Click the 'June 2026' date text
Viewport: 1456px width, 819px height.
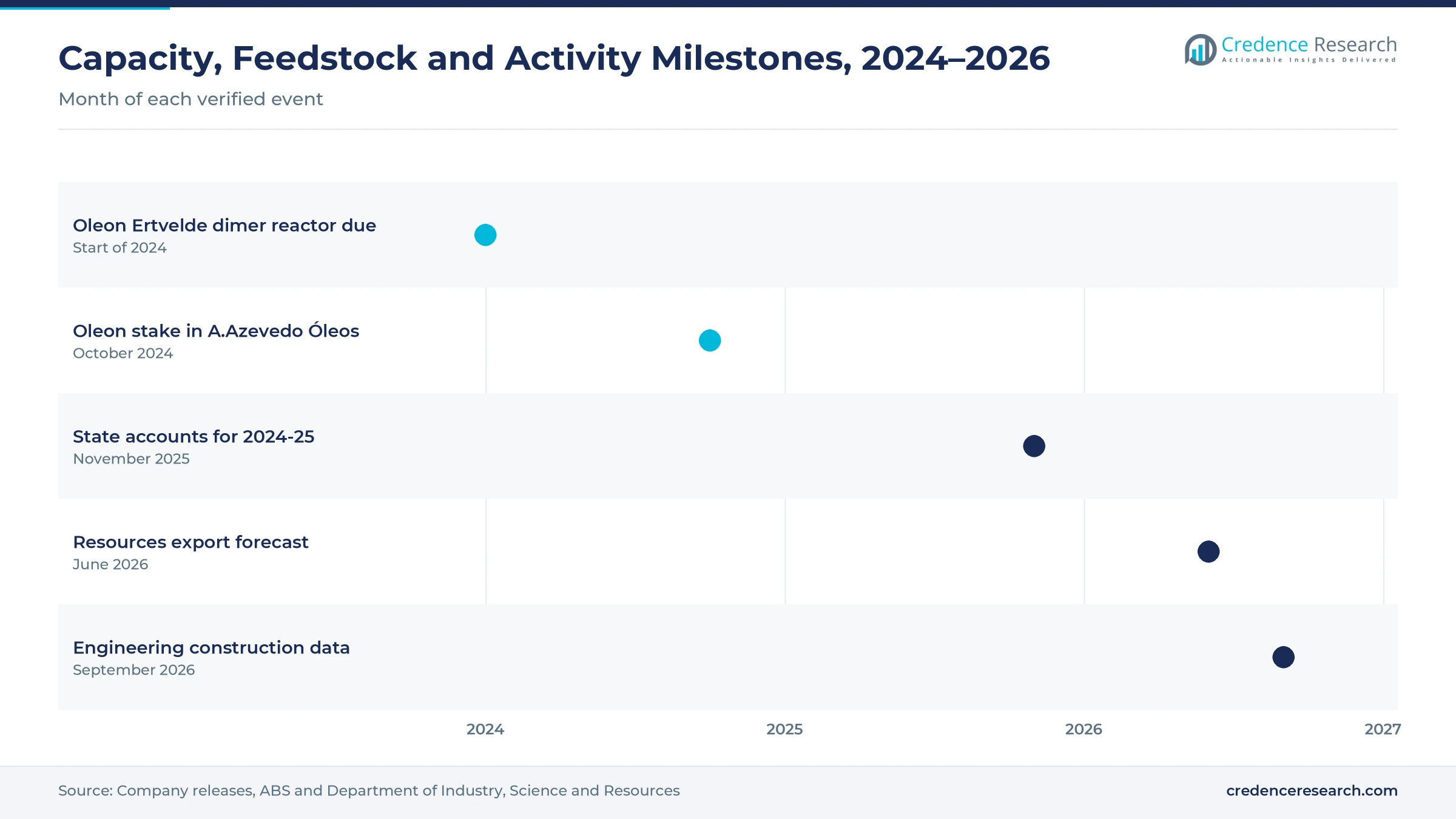(110, 564)
